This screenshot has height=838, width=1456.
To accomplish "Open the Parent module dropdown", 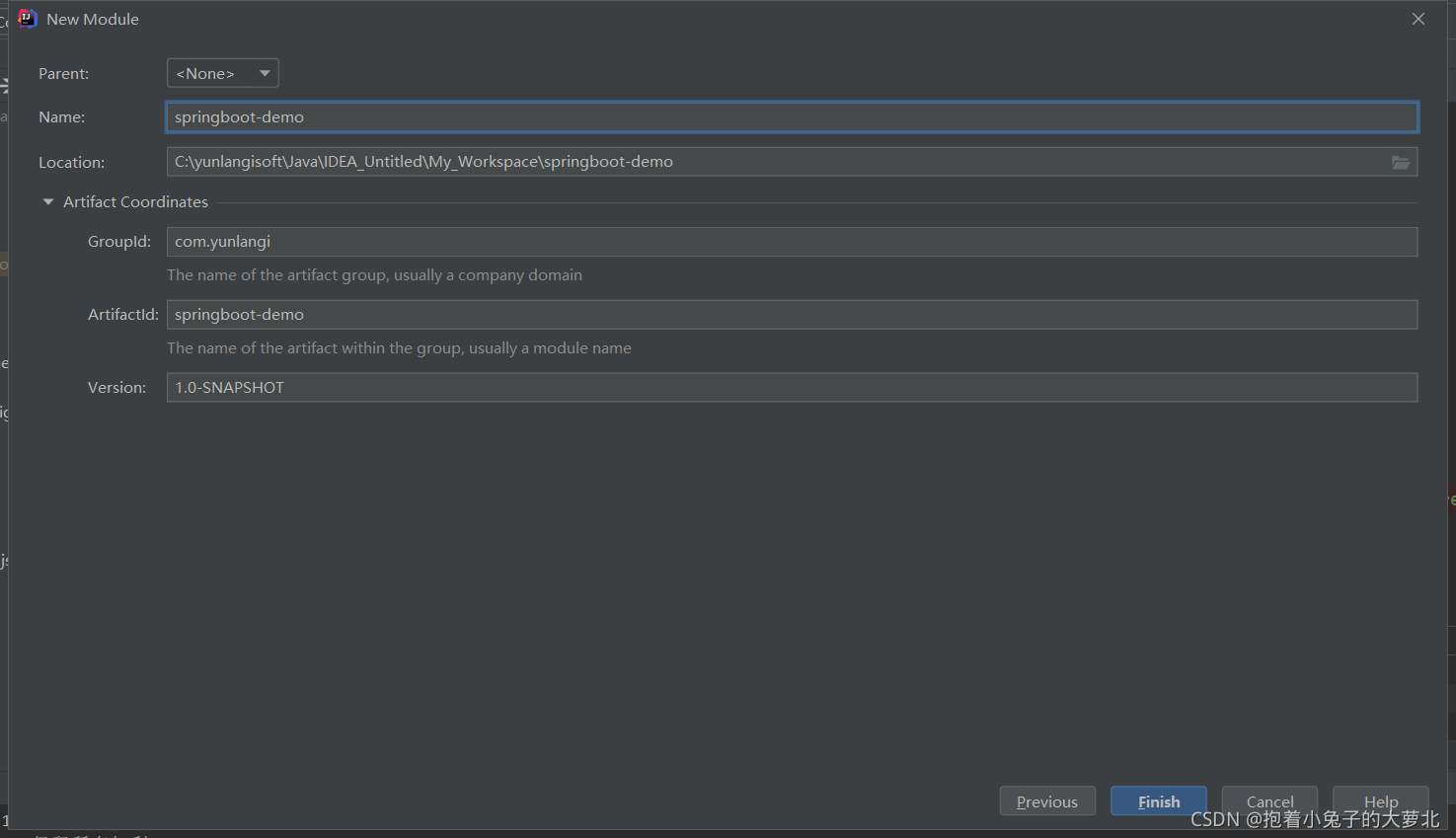I will [x=222, y=73].
